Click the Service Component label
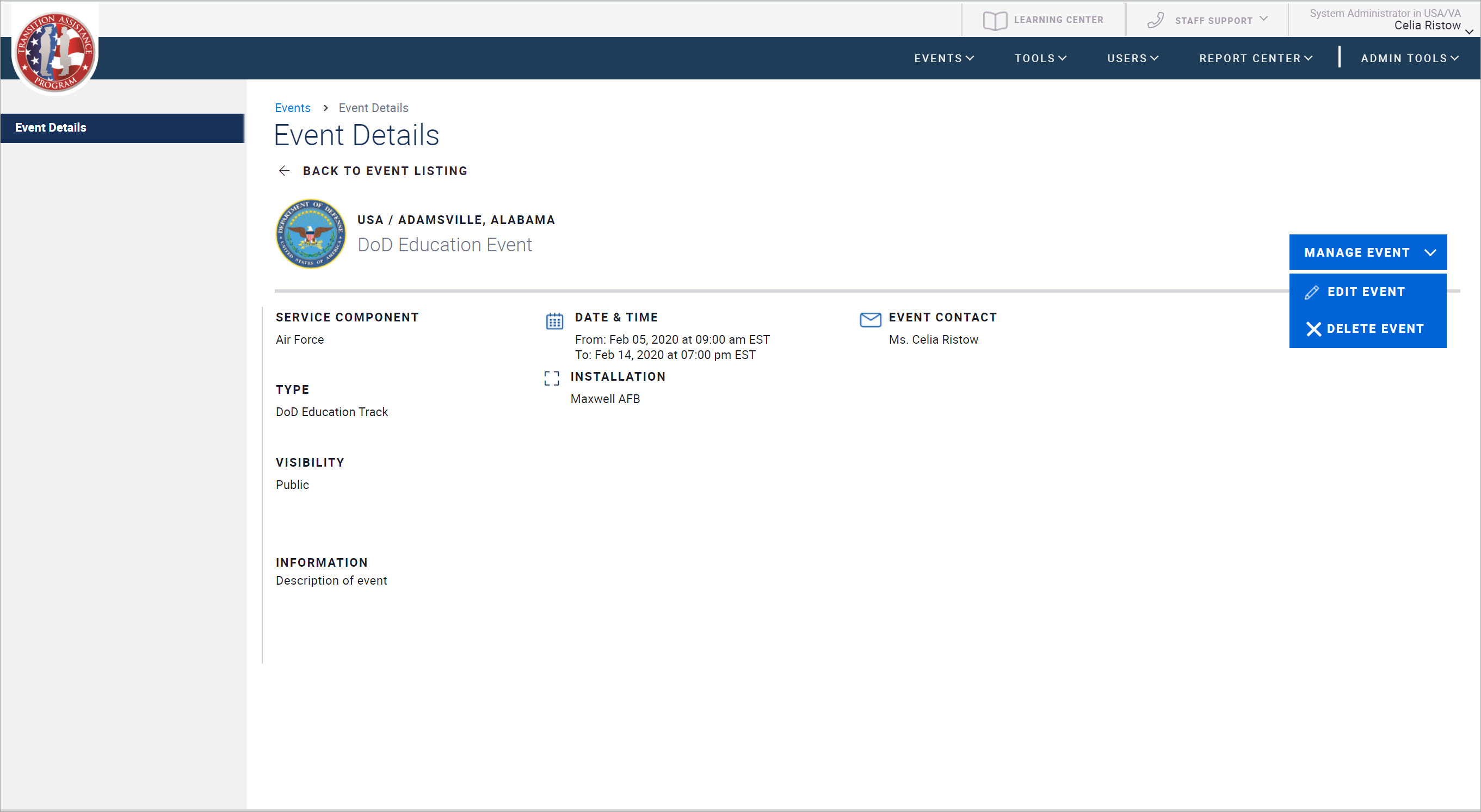 point(347,318)
